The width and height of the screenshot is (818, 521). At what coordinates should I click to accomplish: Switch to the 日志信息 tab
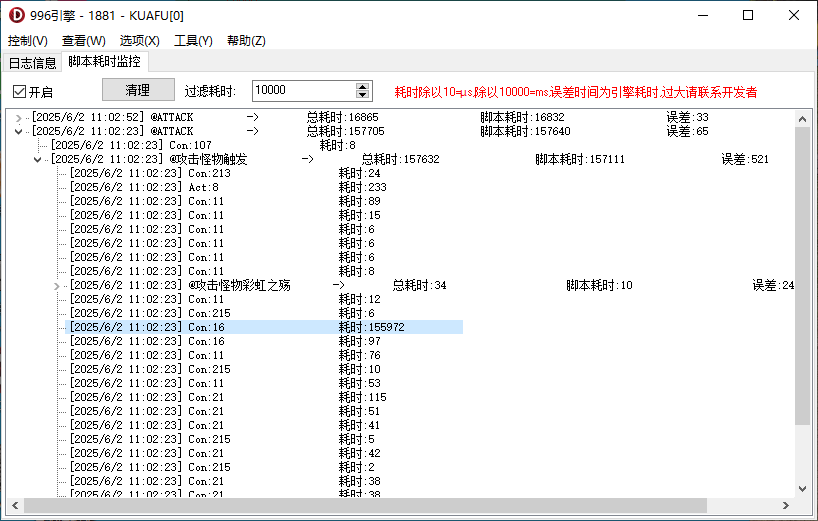click(x=32, y=63)
